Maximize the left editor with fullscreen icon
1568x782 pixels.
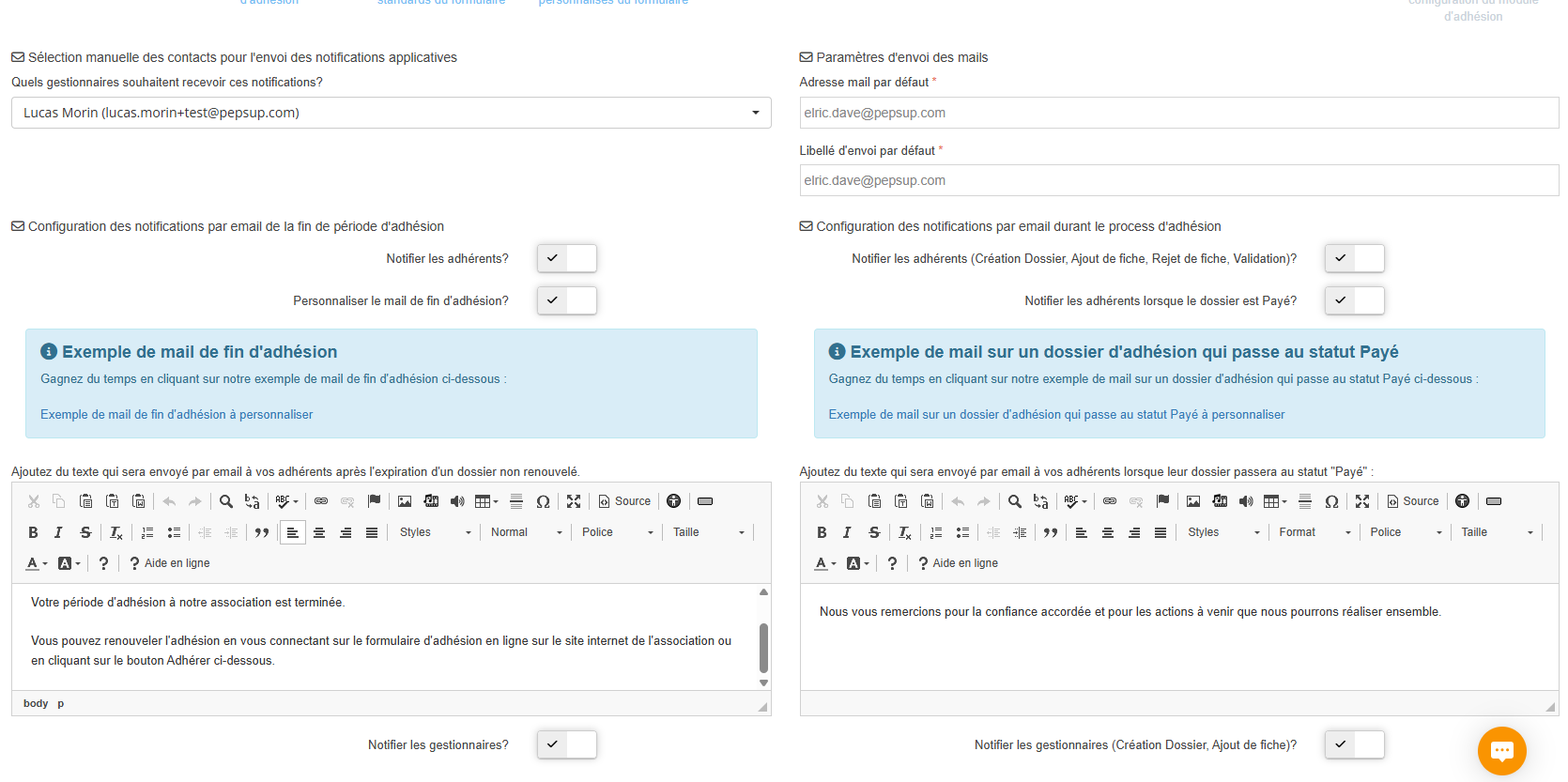click(x=574, y=501)
